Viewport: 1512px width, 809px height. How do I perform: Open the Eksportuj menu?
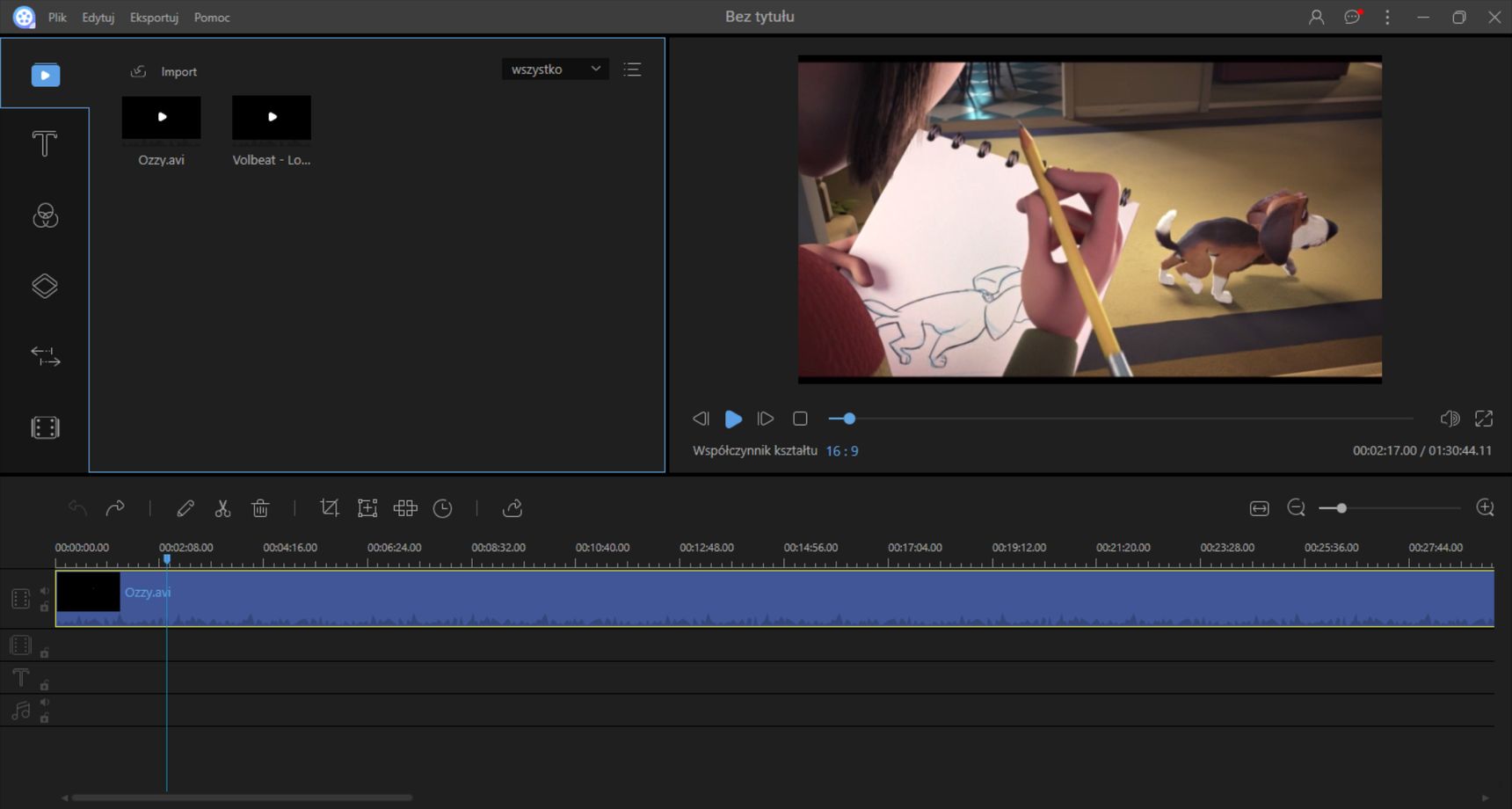click(154, 18)
